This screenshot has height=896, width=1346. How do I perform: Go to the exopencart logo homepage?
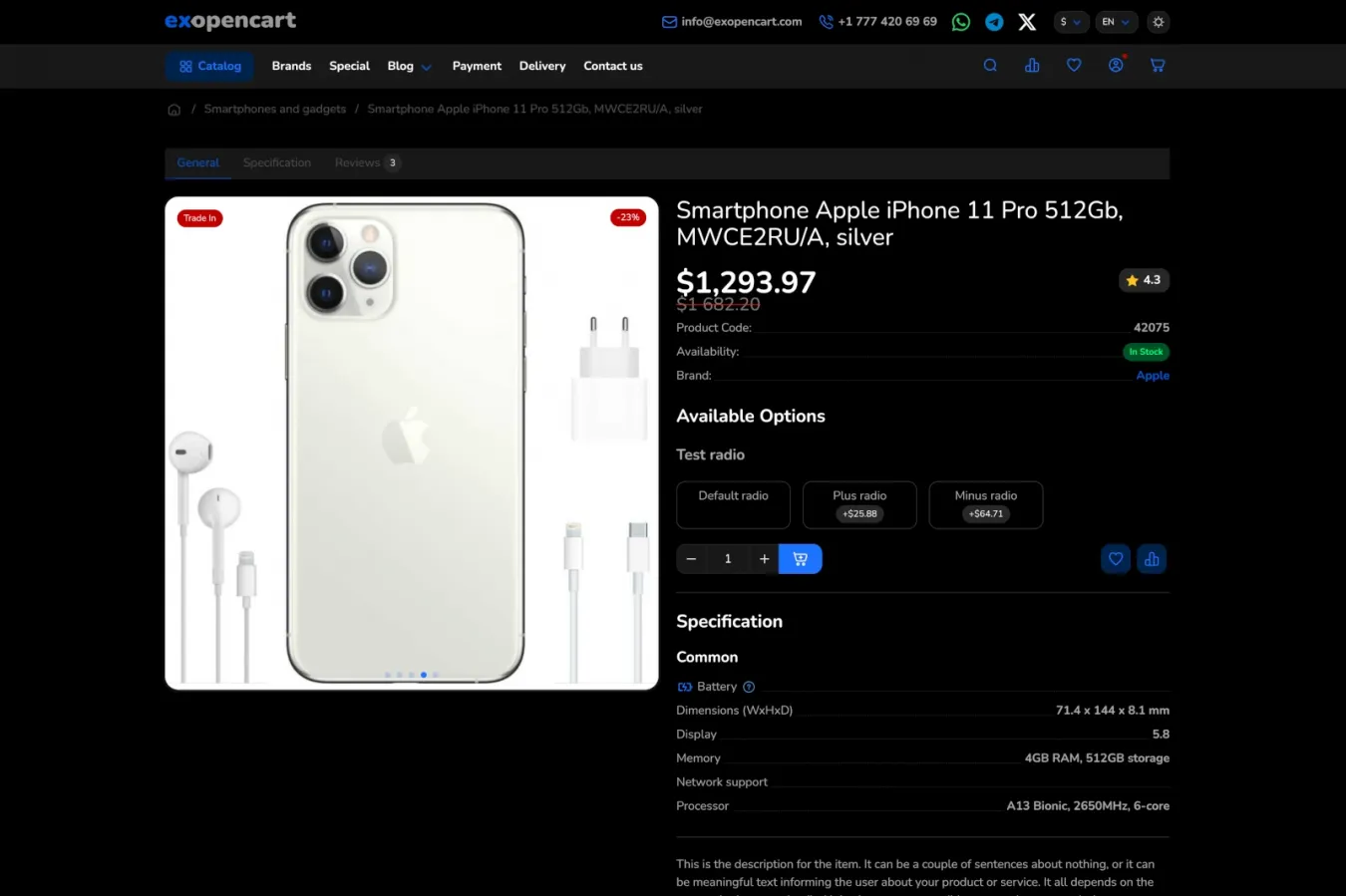point(230,21)
